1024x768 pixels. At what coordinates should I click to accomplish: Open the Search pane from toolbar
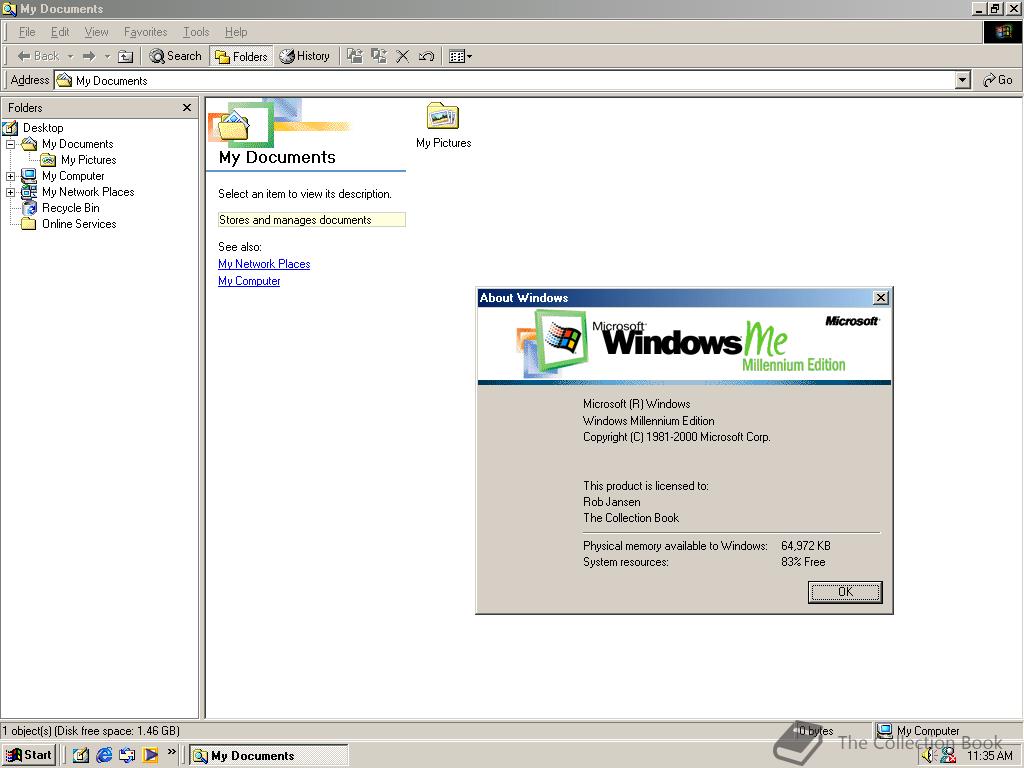(175, 56)
